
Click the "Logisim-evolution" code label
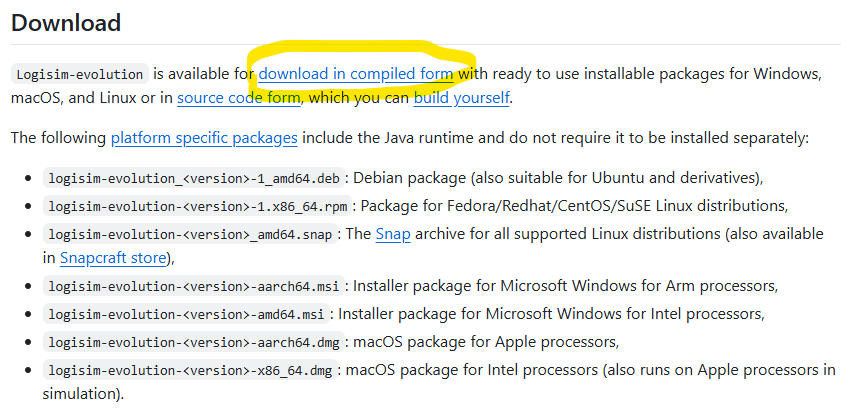click(80, 74)
